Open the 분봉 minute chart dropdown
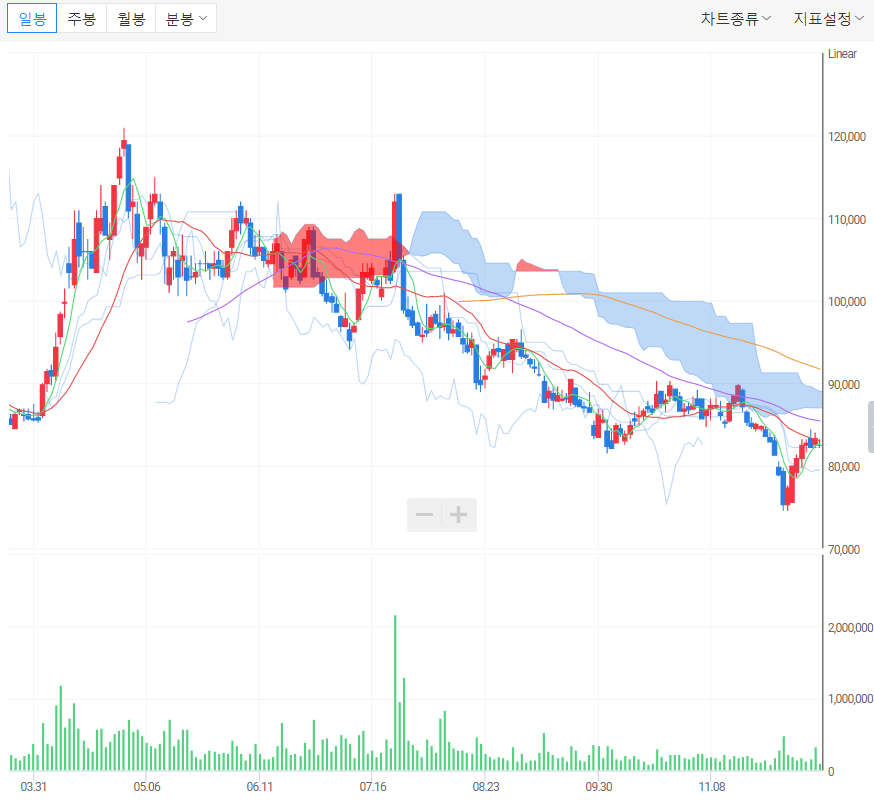This screenshot has height=801, width=874. [186, 18]
